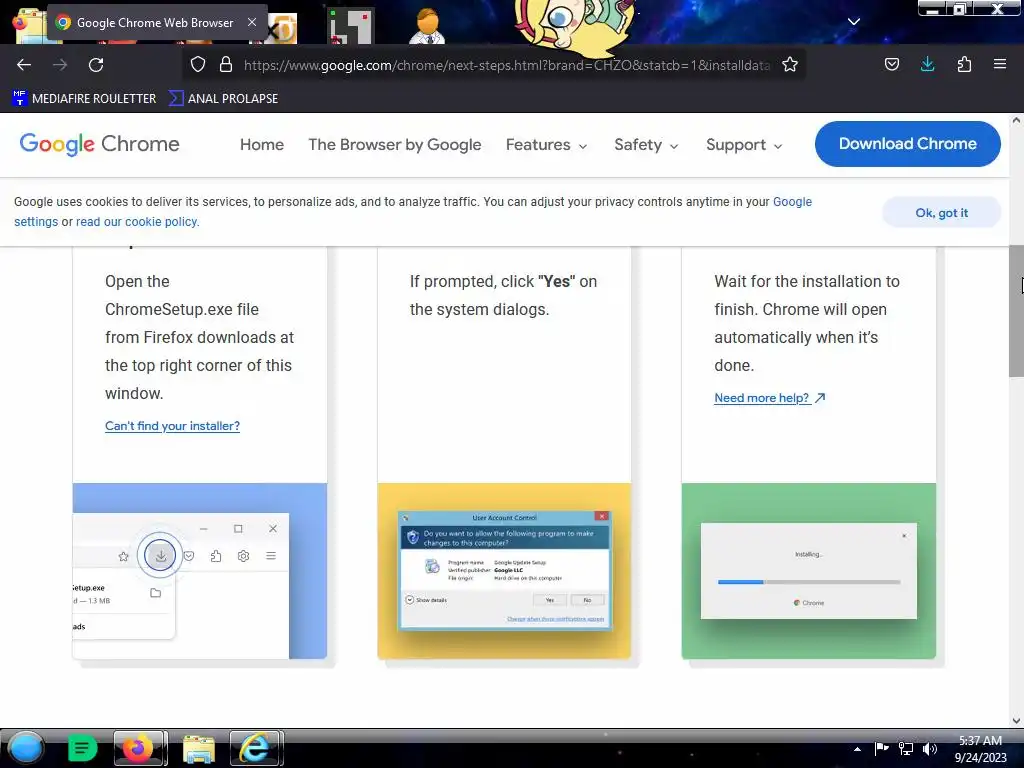Click the Installing progress illustration

(808, 571)
